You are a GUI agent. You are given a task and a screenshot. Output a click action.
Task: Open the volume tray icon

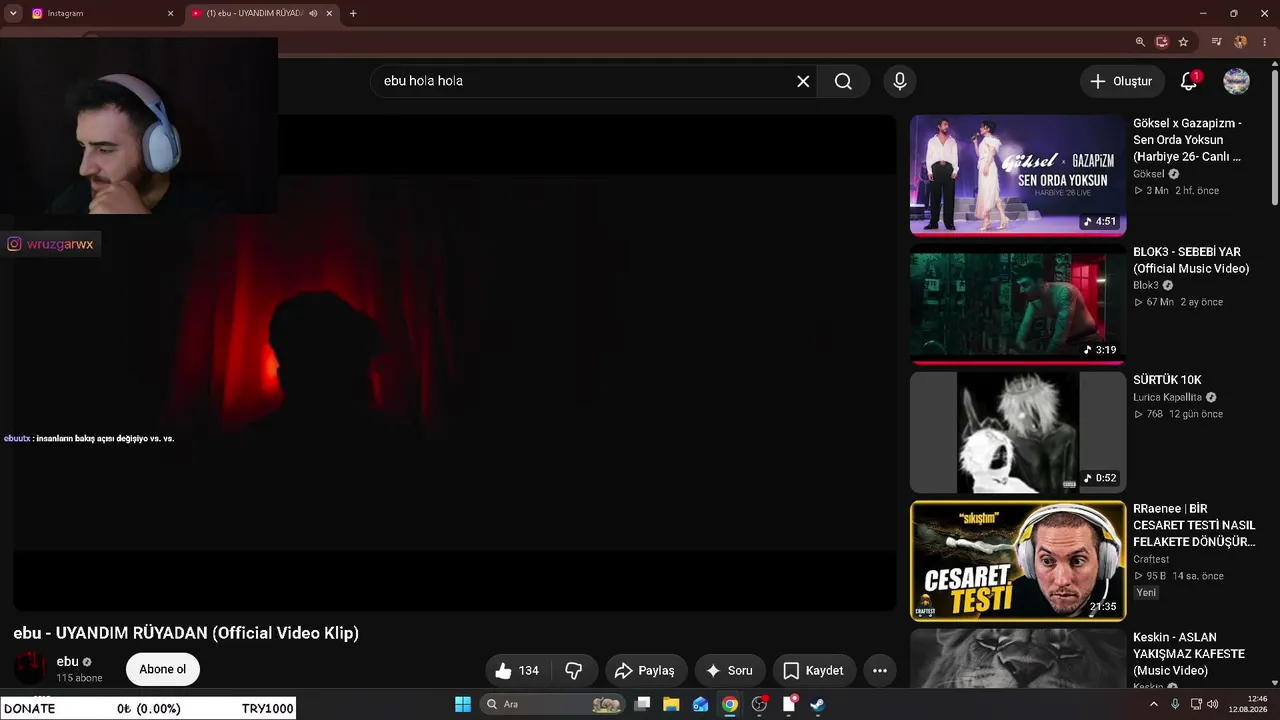1213,704
